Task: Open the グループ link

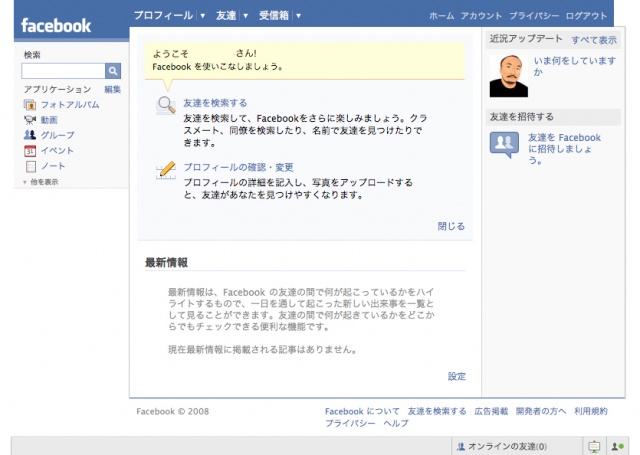Action: (58, 135)
